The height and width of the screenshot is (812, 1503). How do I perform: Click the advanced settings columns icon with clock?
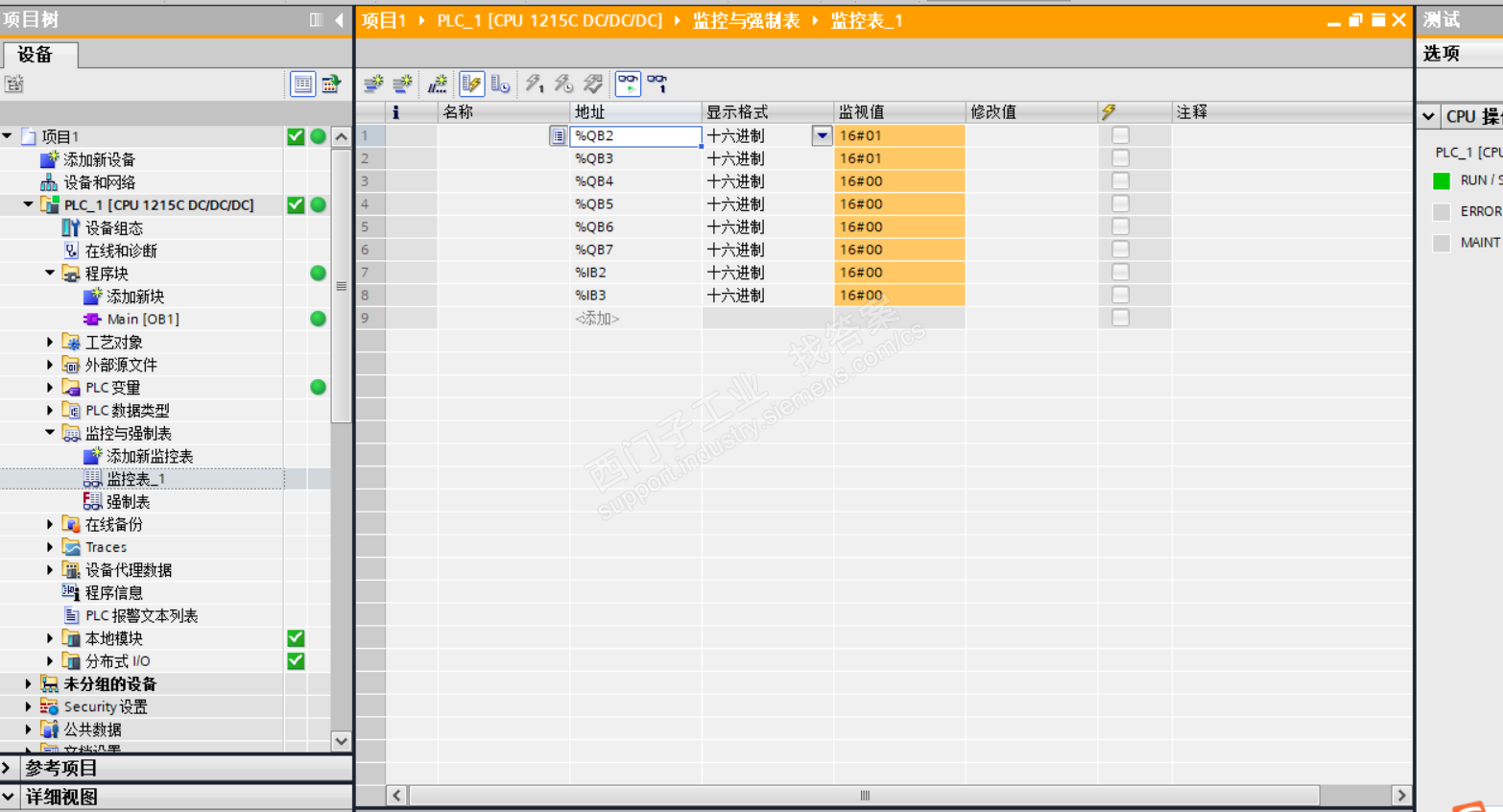500,84
